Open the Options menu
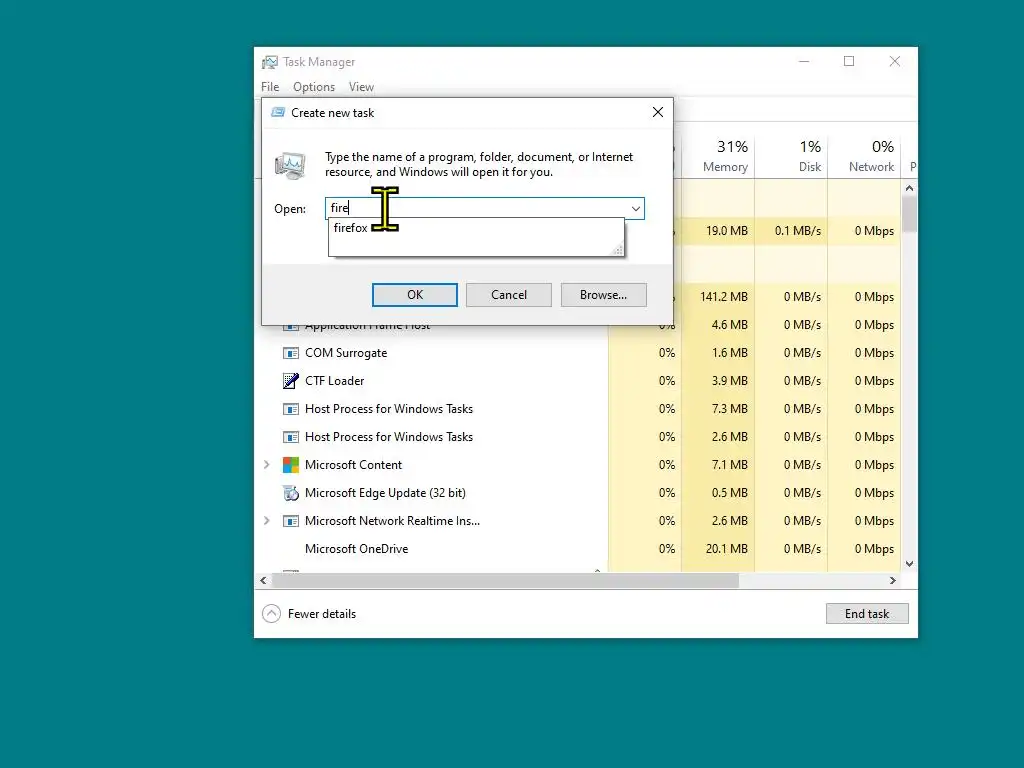 pos(313,87)
